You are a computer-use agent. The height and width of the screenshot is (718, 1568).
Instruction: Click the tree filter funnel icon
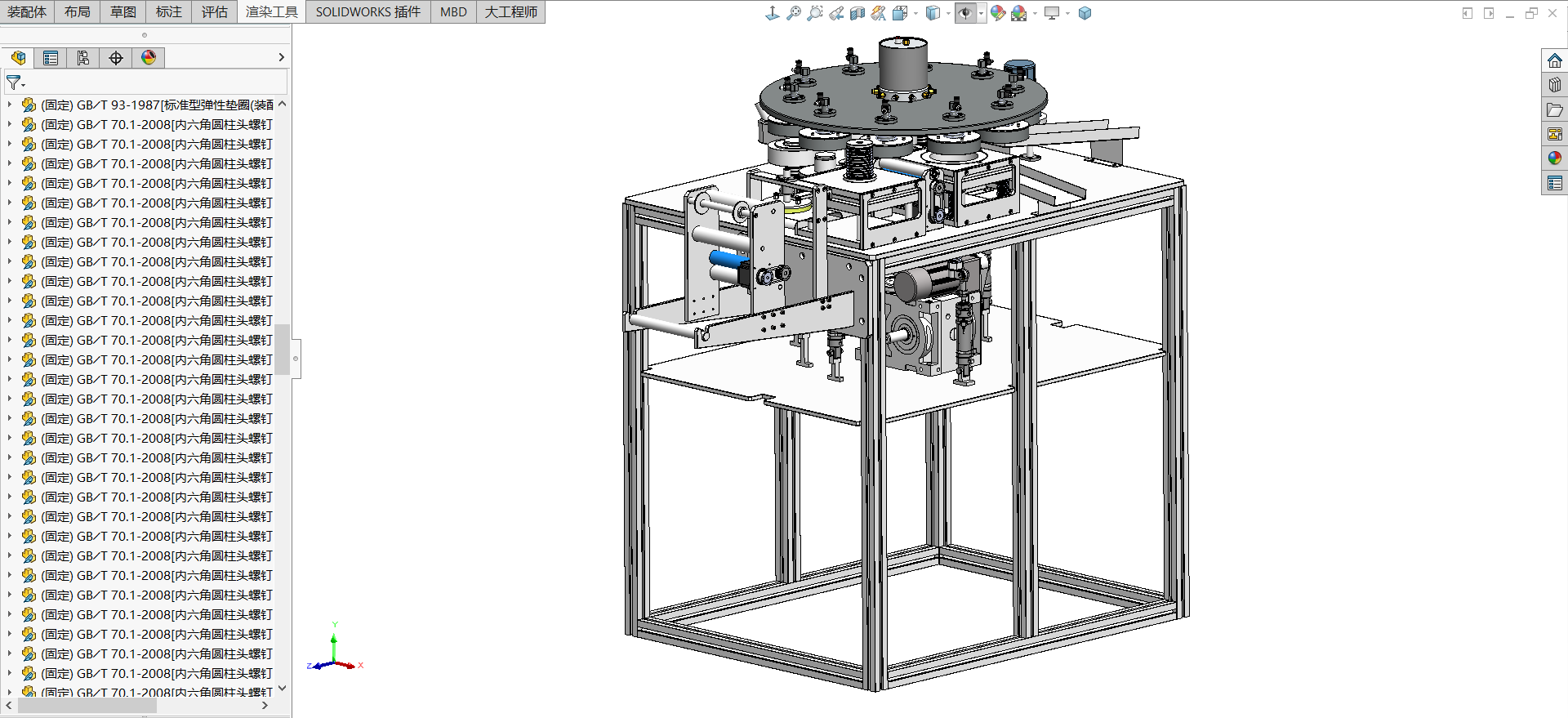tap(16, 83)
